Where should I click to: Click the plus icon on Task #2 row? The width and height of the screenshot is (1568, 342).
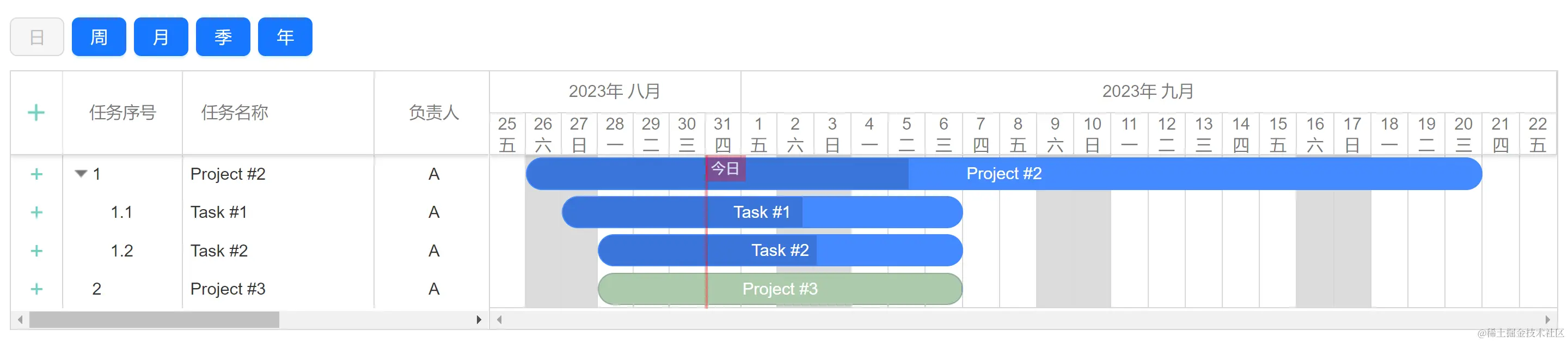point(36,251)
